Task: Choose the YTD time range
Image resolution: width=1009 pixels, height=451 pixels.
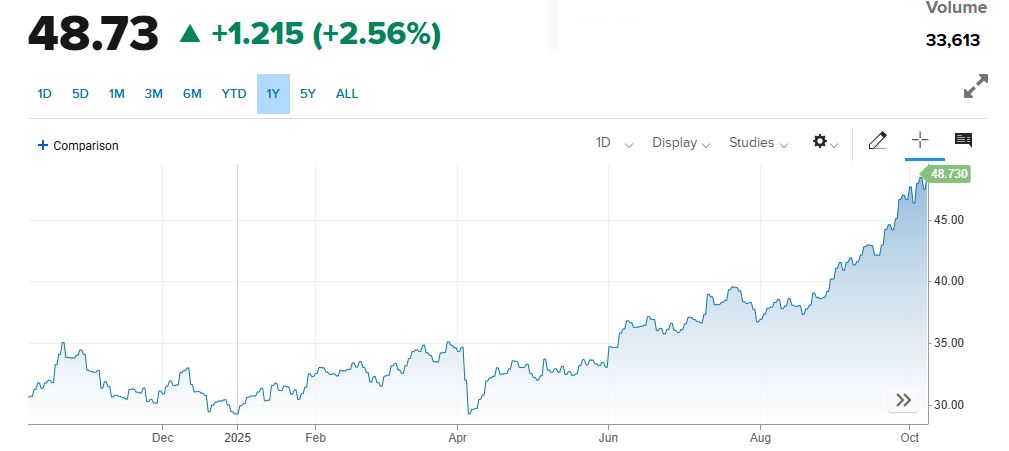Action: coord(234,94)
